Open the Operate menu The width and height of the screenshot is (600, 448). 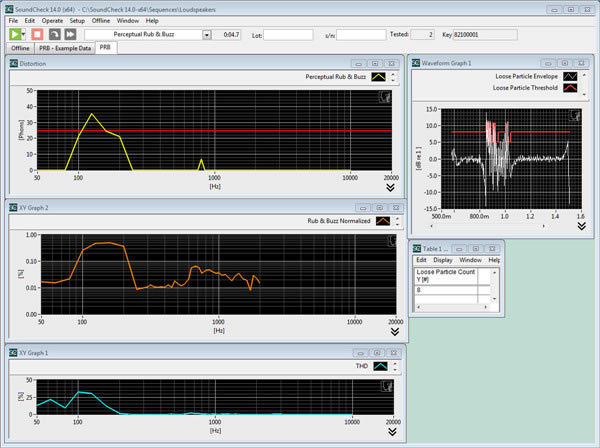52,20
